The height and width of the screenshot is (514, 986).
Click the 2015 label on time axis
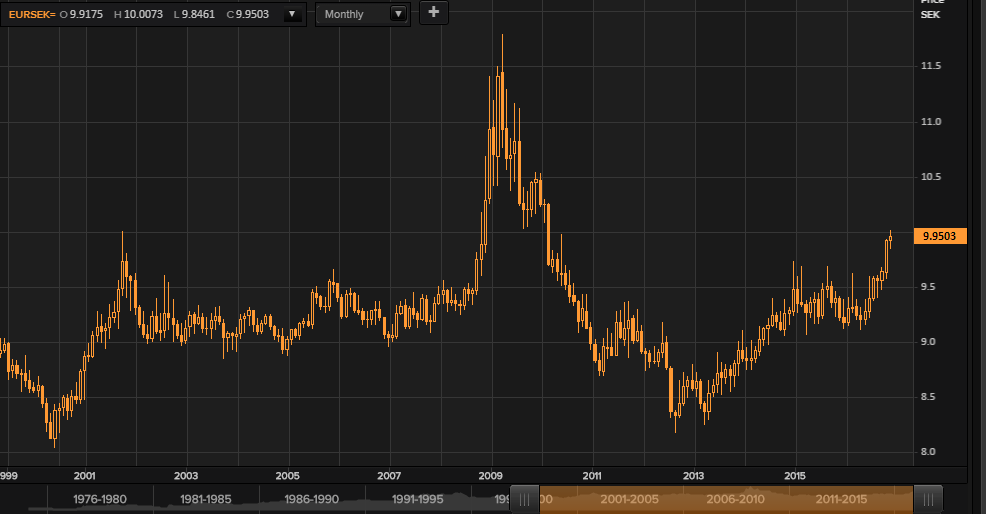[795, 476]
